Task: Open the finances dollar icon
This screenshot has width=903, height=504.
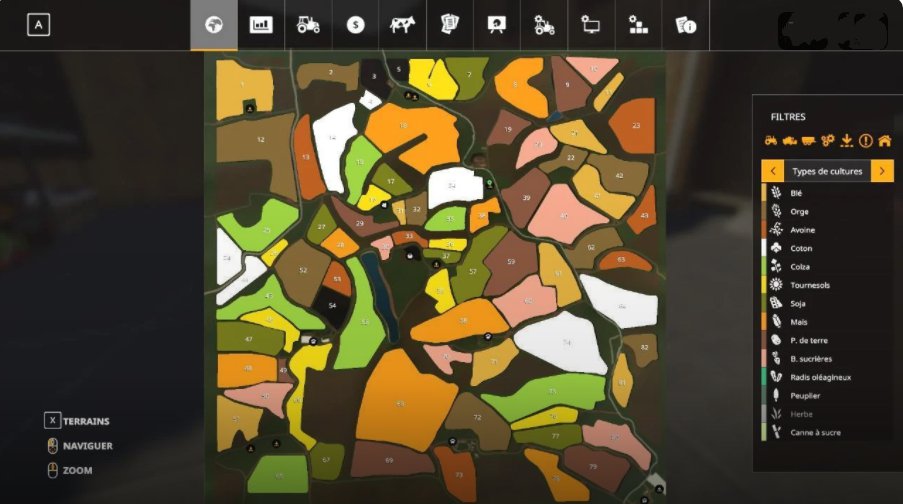Action: click(355, 26)
